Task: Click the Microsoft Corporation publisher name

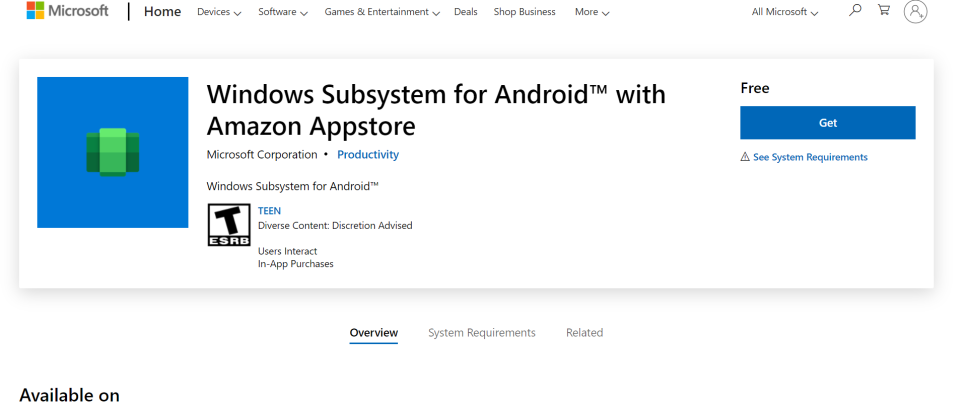Action: pos(262,155)
